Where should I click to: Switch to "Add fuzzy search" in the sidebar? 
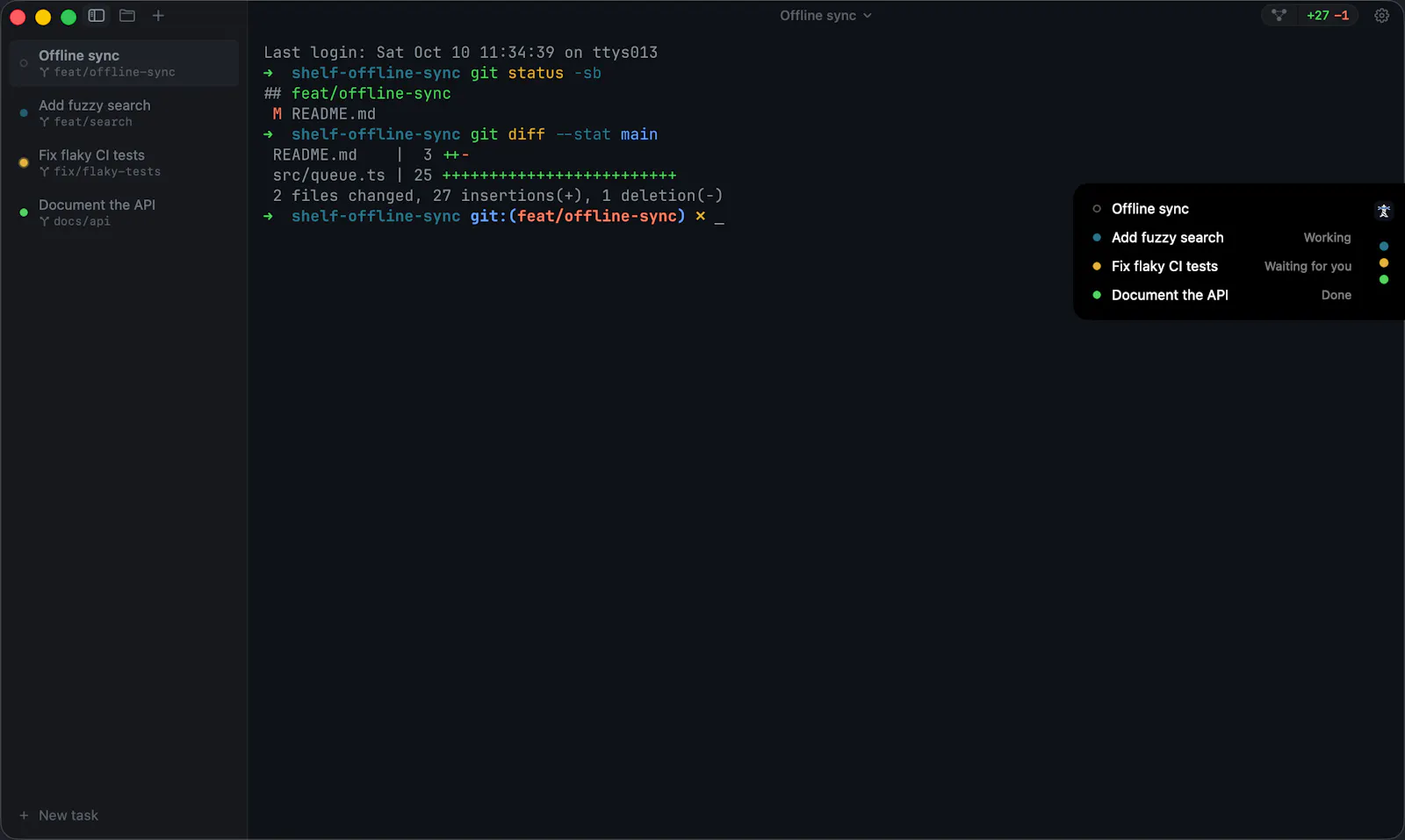click(124, 113)
